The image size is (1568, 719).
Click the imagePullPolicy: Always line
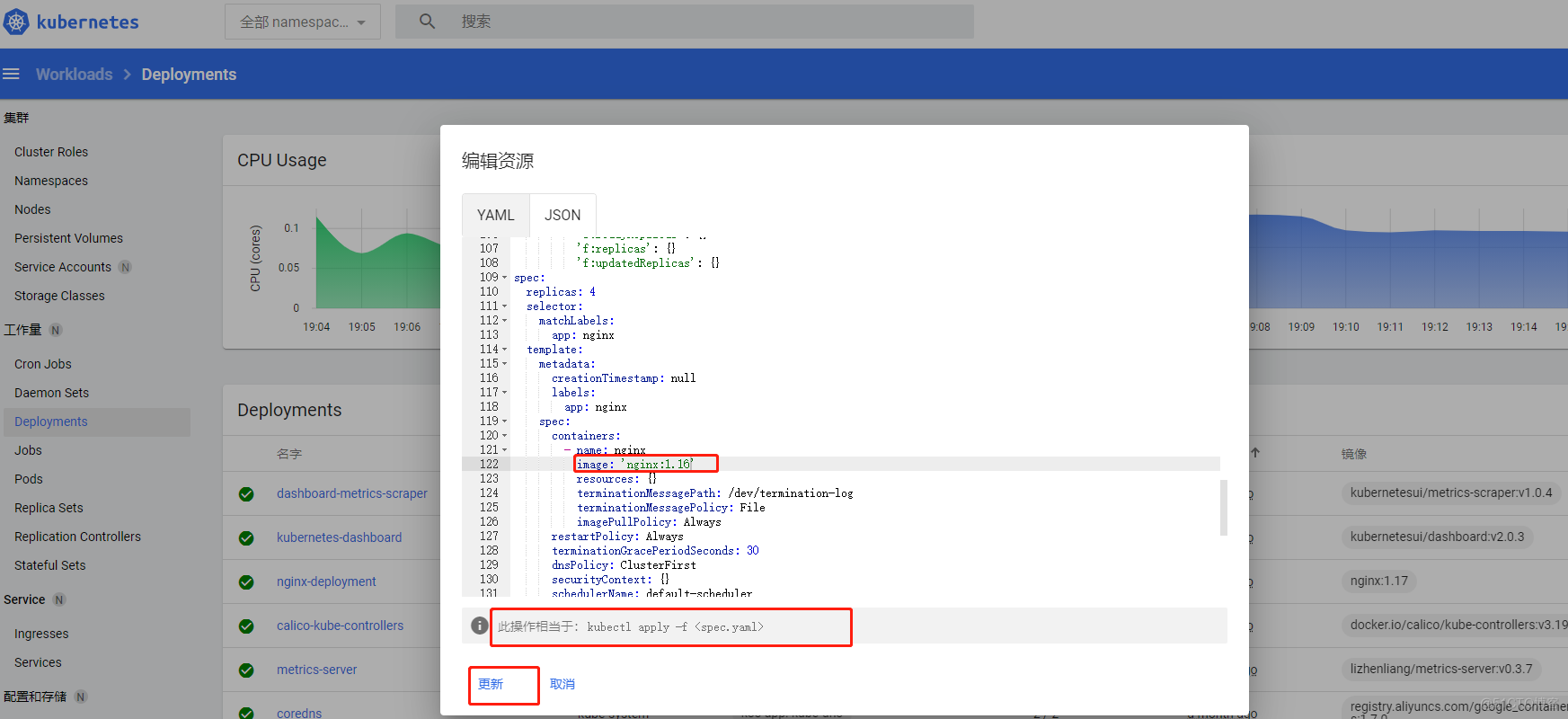649,522
